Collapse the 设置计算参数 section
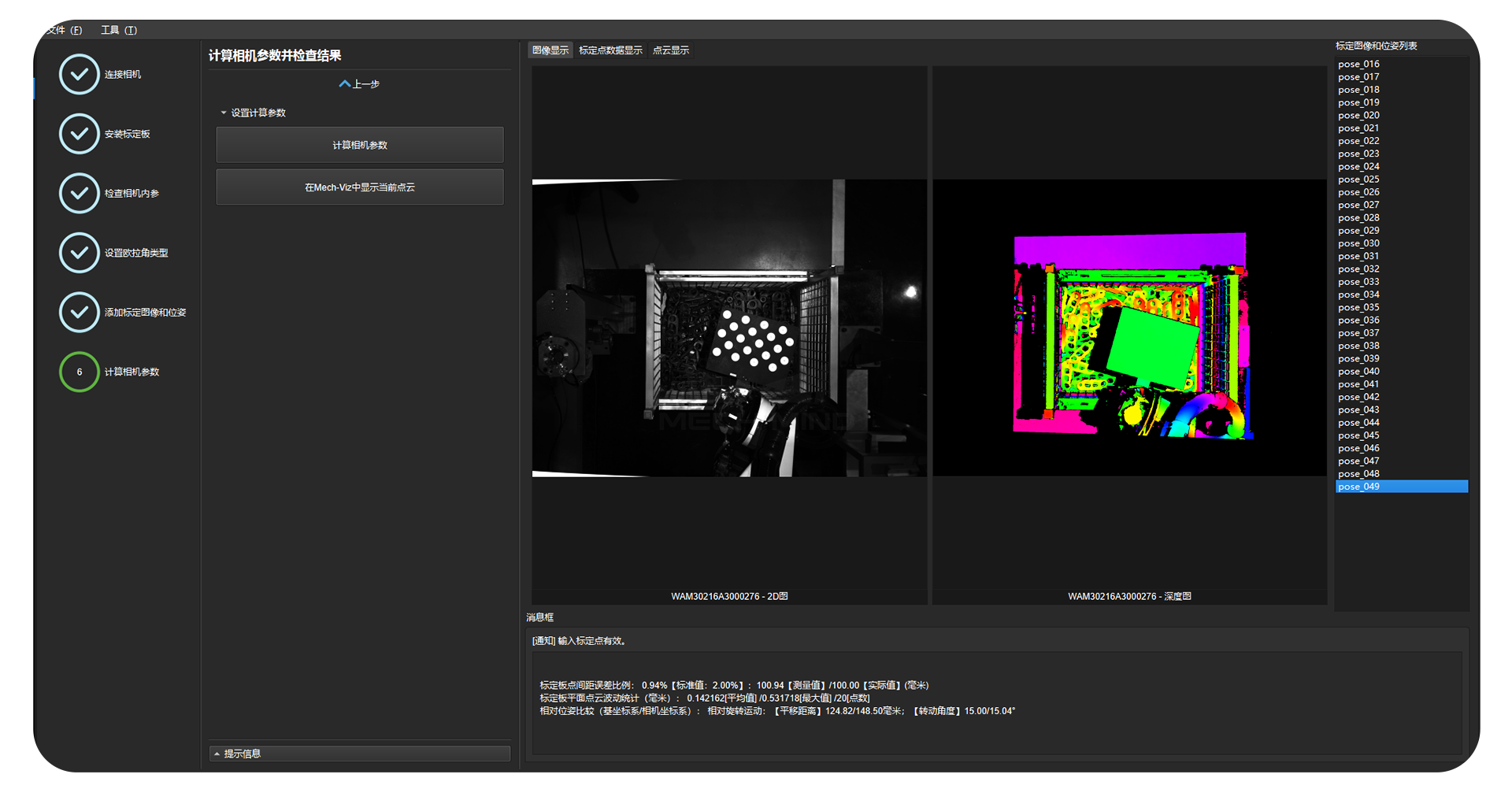This screenshot has width=1512, height=789. [x=224, y=113]
